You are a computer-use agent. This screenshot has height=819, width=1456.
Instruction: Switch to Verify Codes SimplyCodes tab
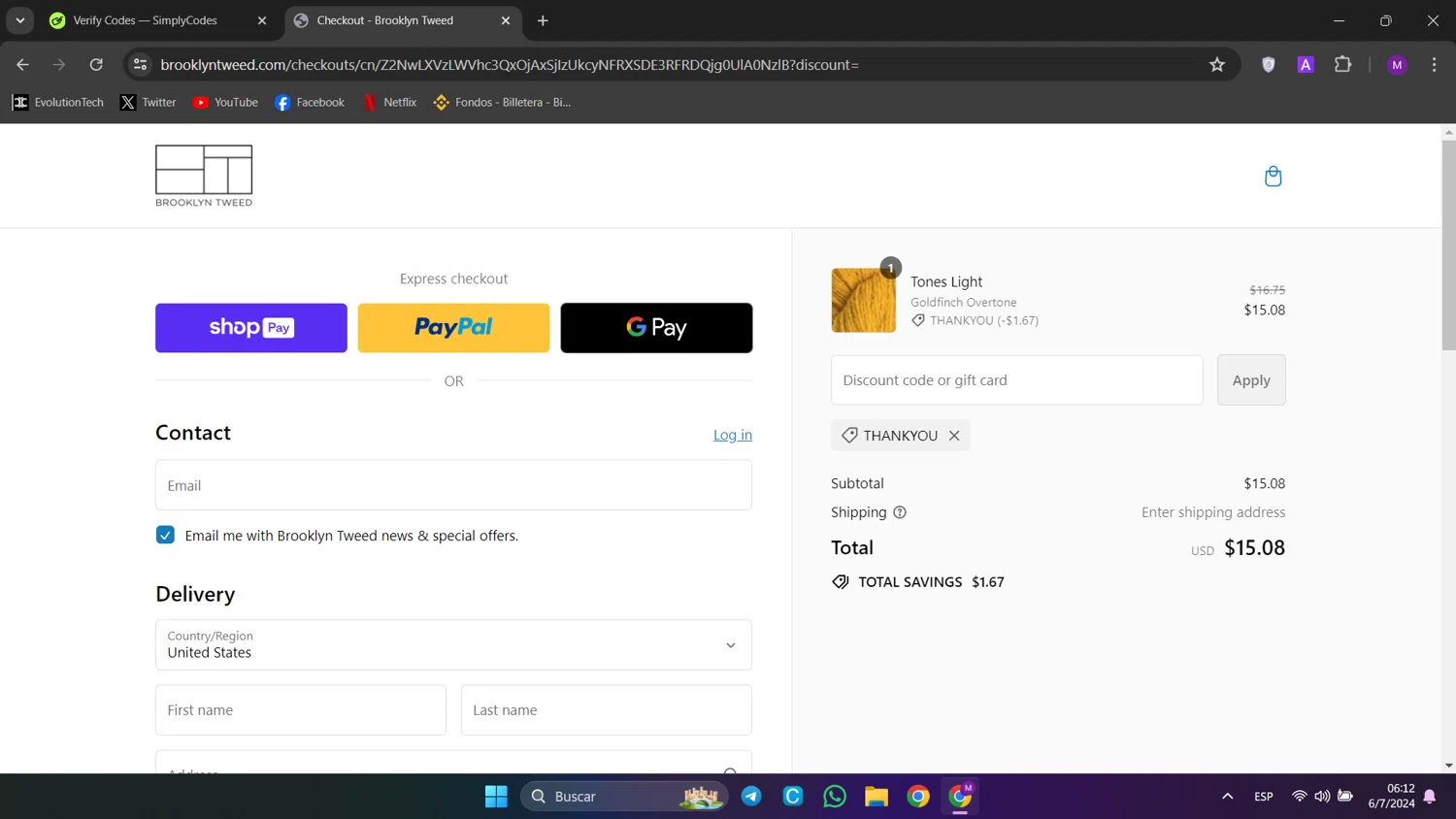(x=160, y=20)
